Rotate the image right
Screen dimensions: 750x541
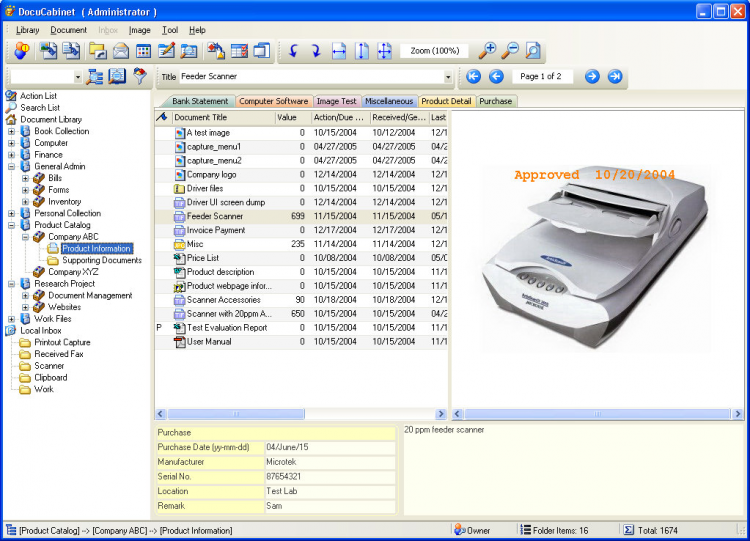pyautogui.click(x=316, y=51)
